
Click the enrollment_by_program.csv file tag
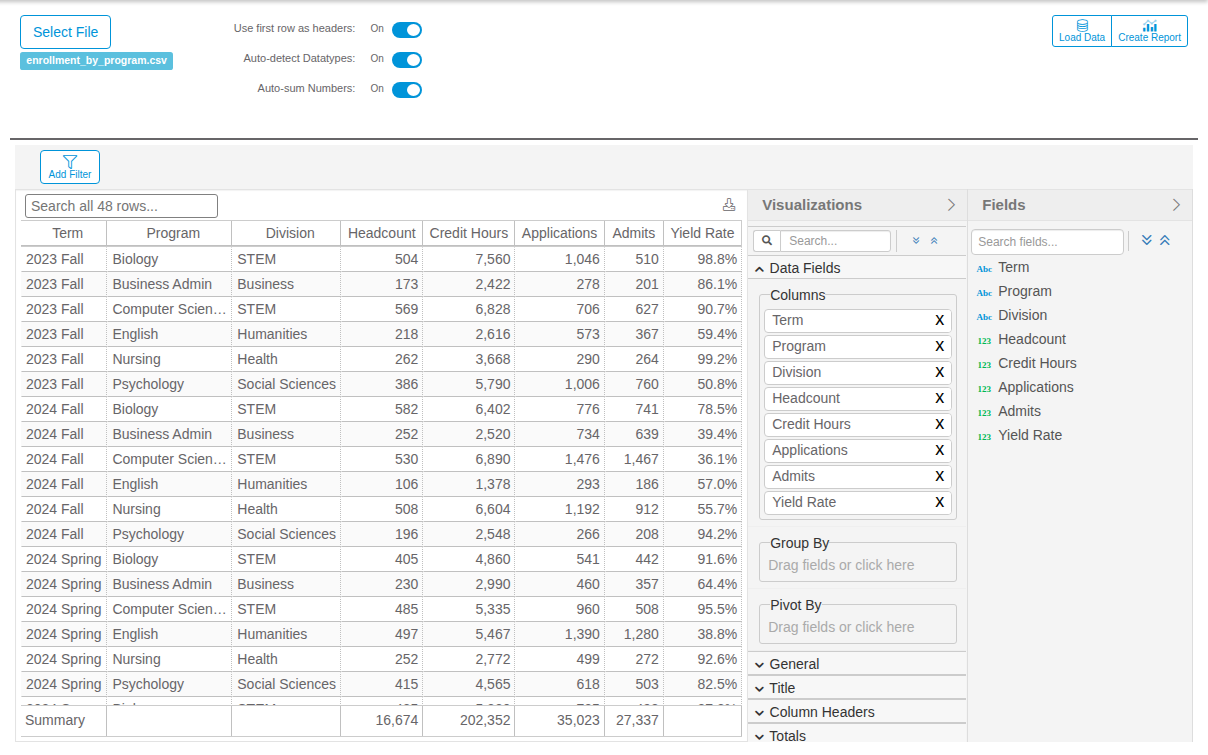click(97, 61)
